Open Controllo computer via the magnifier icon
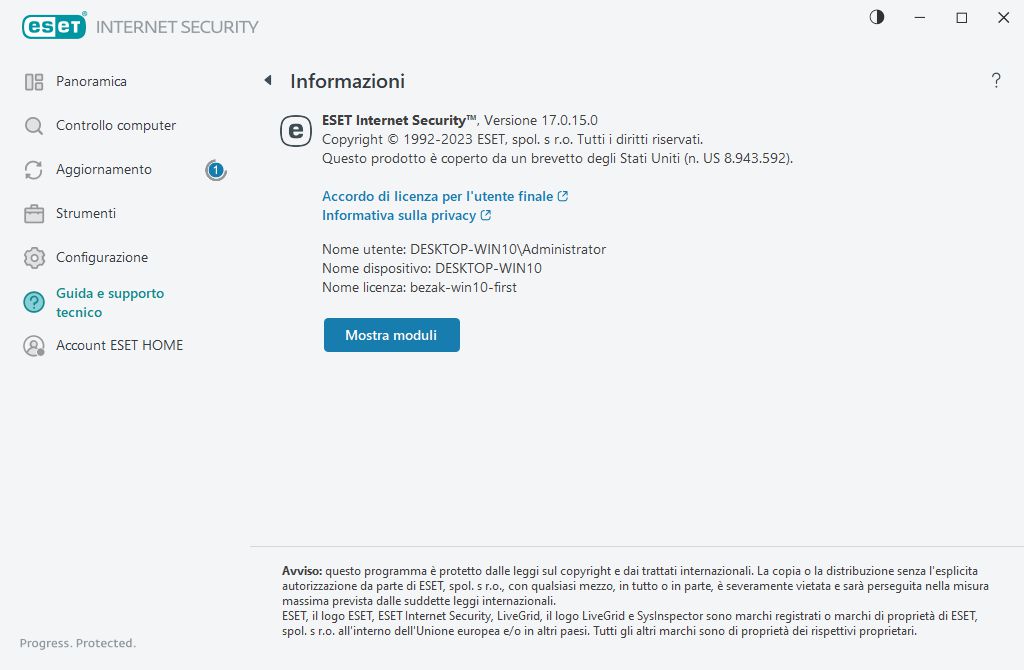Image resolution: width=1024 pixels, height=670 pixels. pyautogui.click(x=33, y=125)
